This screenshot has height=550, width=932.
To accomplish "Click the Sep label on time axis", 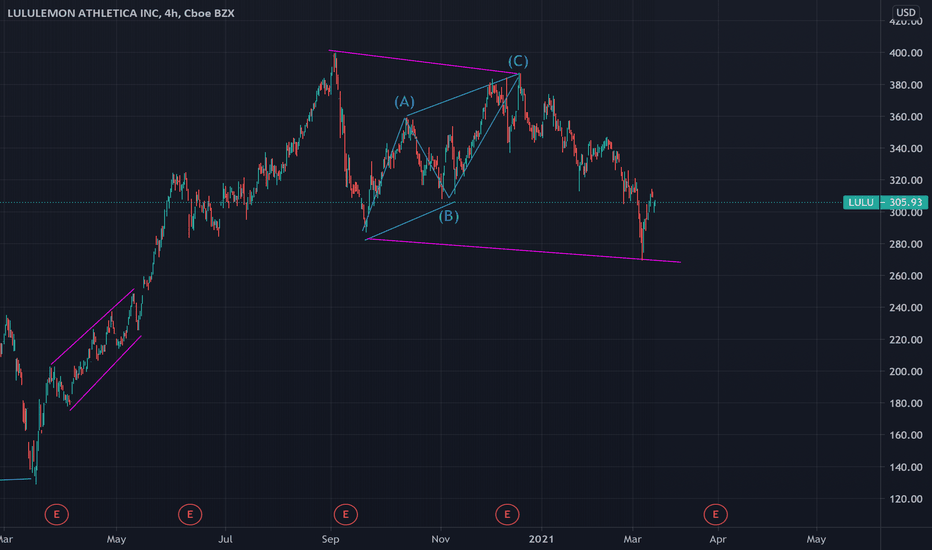I will tap(330, 539).
